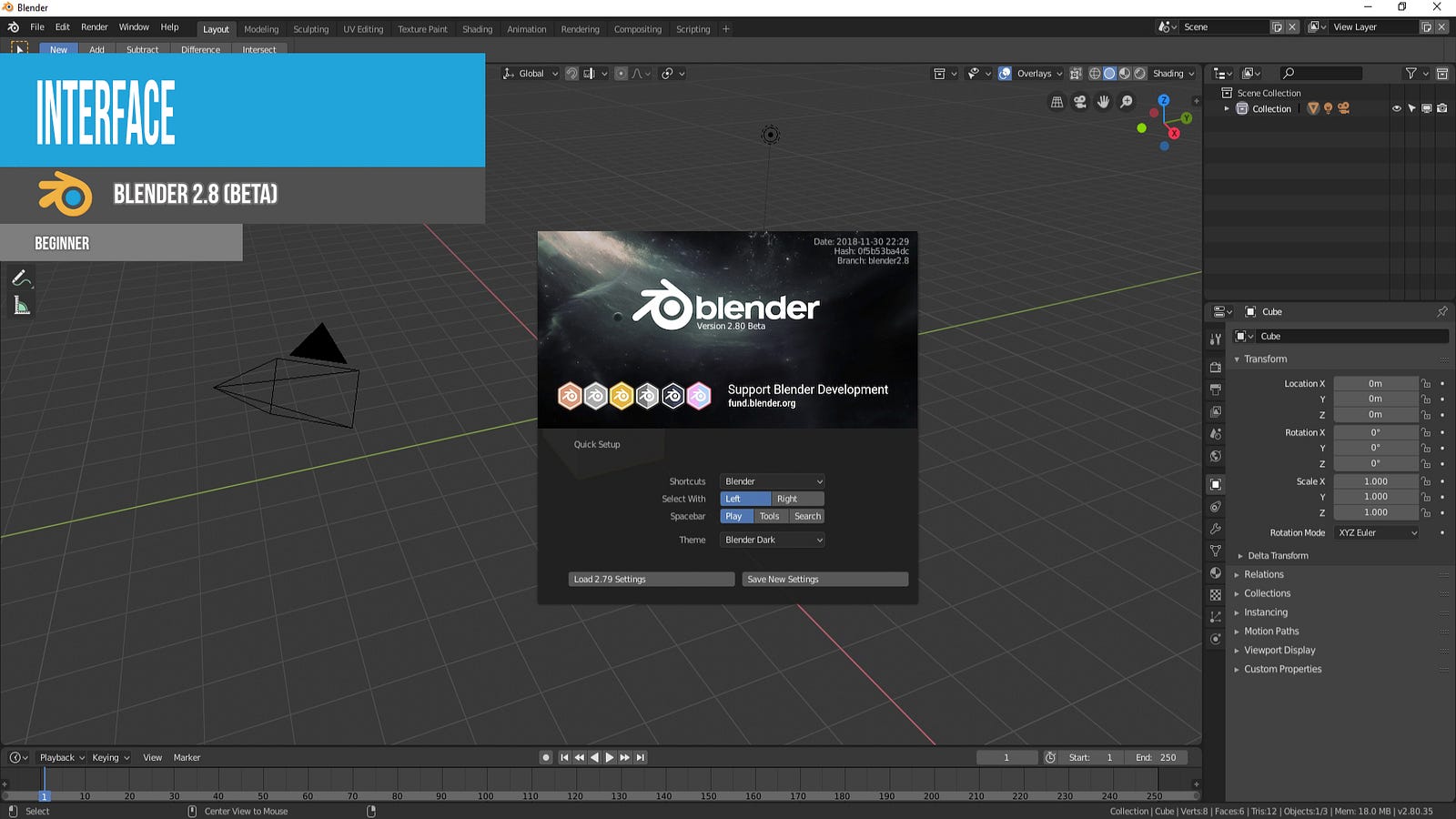The height and width of the screenshot is (819, 1456).
Task: Open the File menu
Action: tap(37, 27)
